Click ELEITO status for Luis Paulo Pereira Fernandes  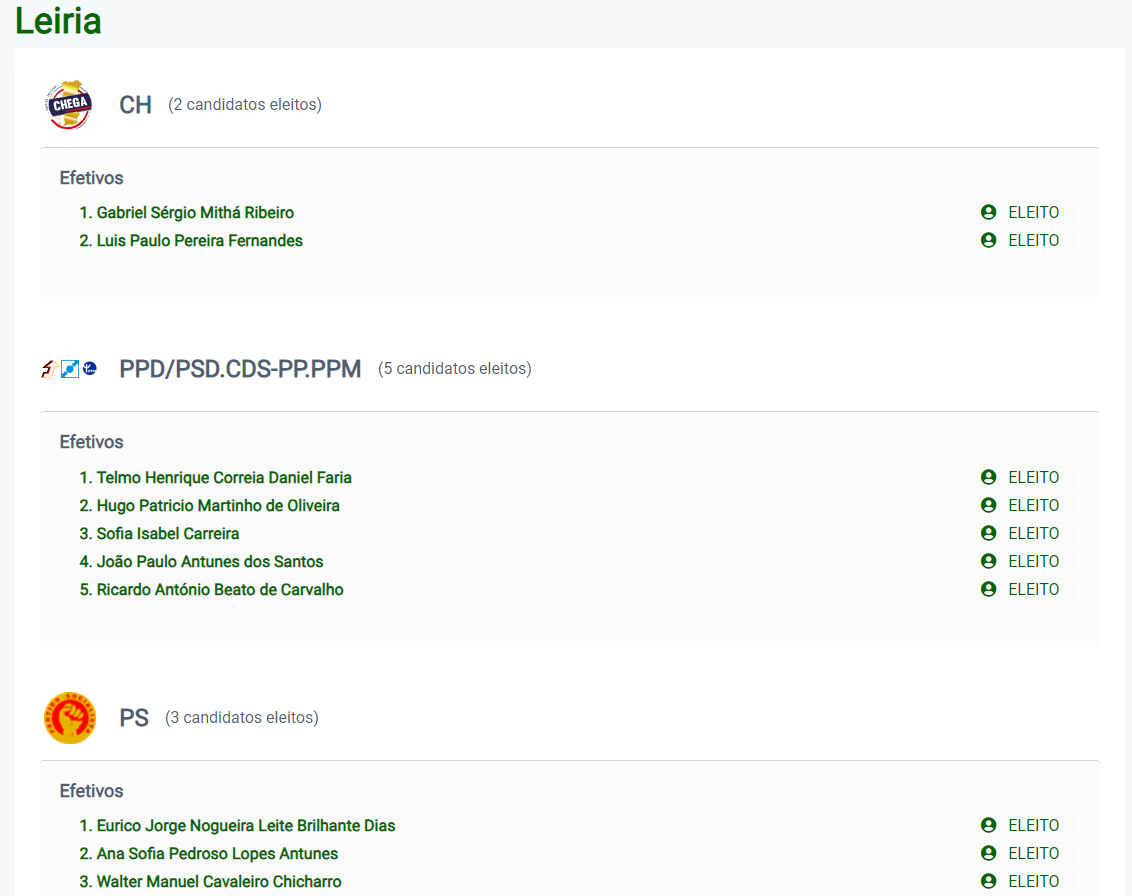[x=1034, y=241]
